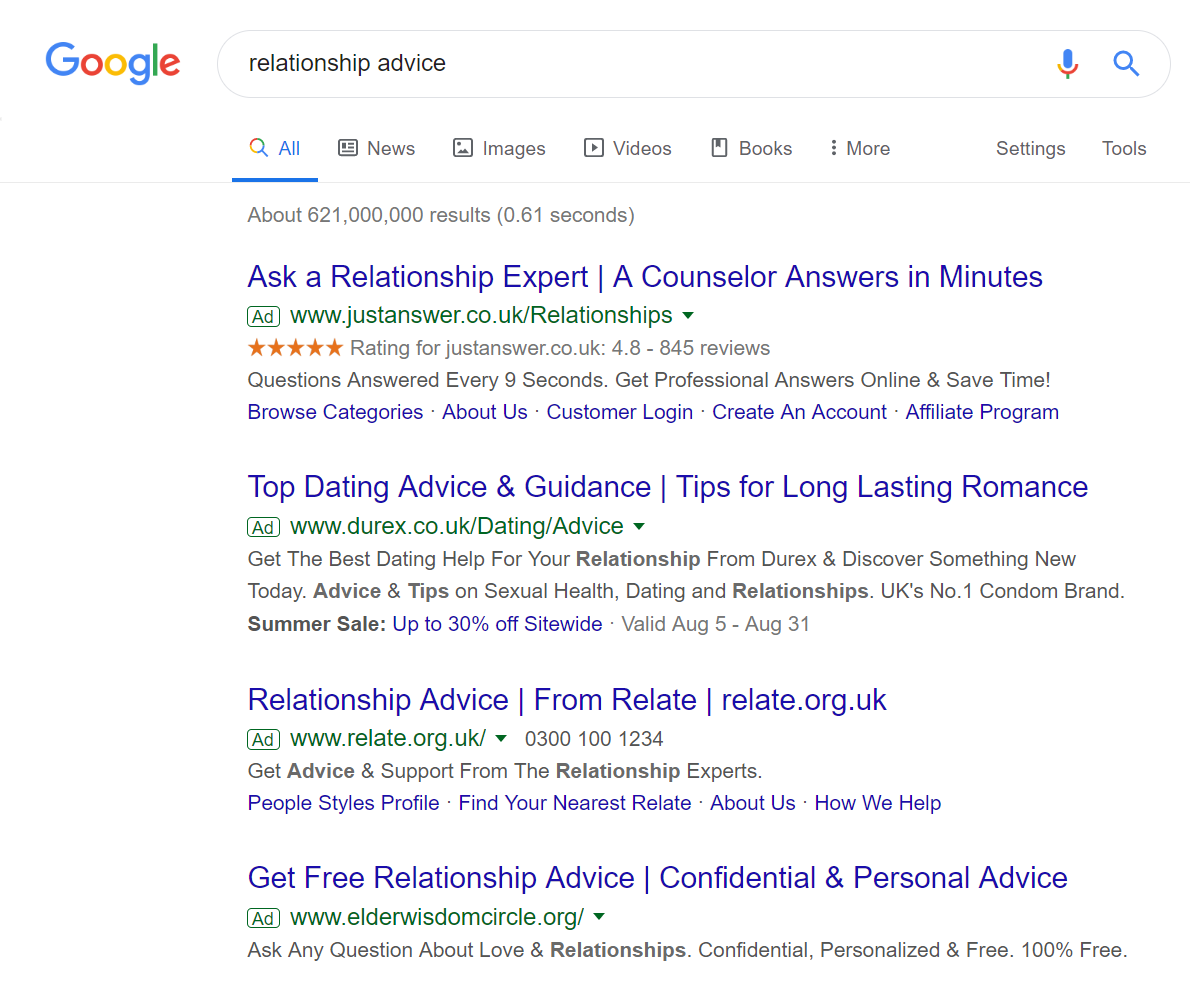Click the magnifier icon on All tab
1190x988 pixels.
click(259, 147)
